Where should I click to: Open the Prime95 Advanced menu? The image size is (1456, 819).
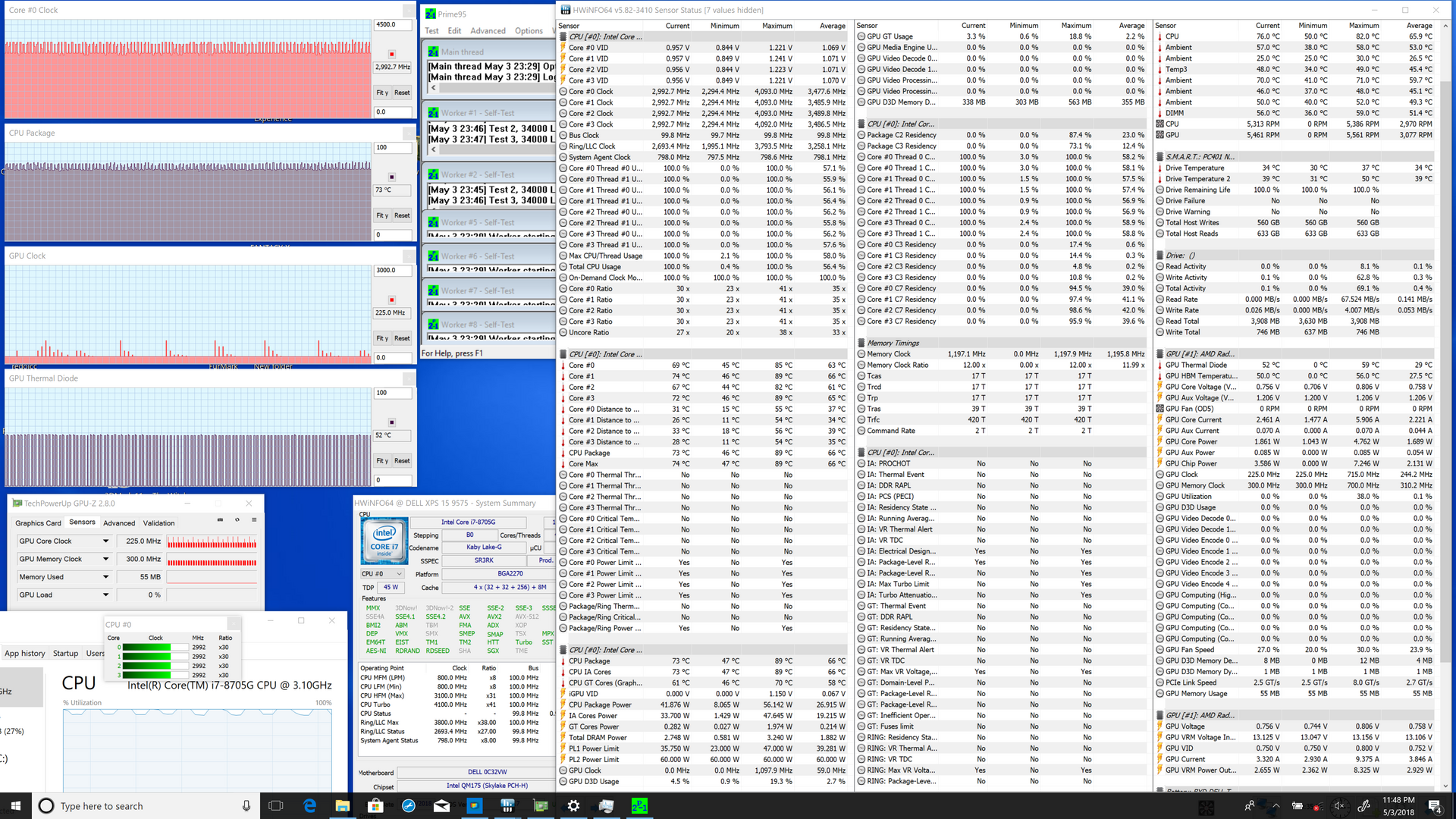click(x=488, y=31)
